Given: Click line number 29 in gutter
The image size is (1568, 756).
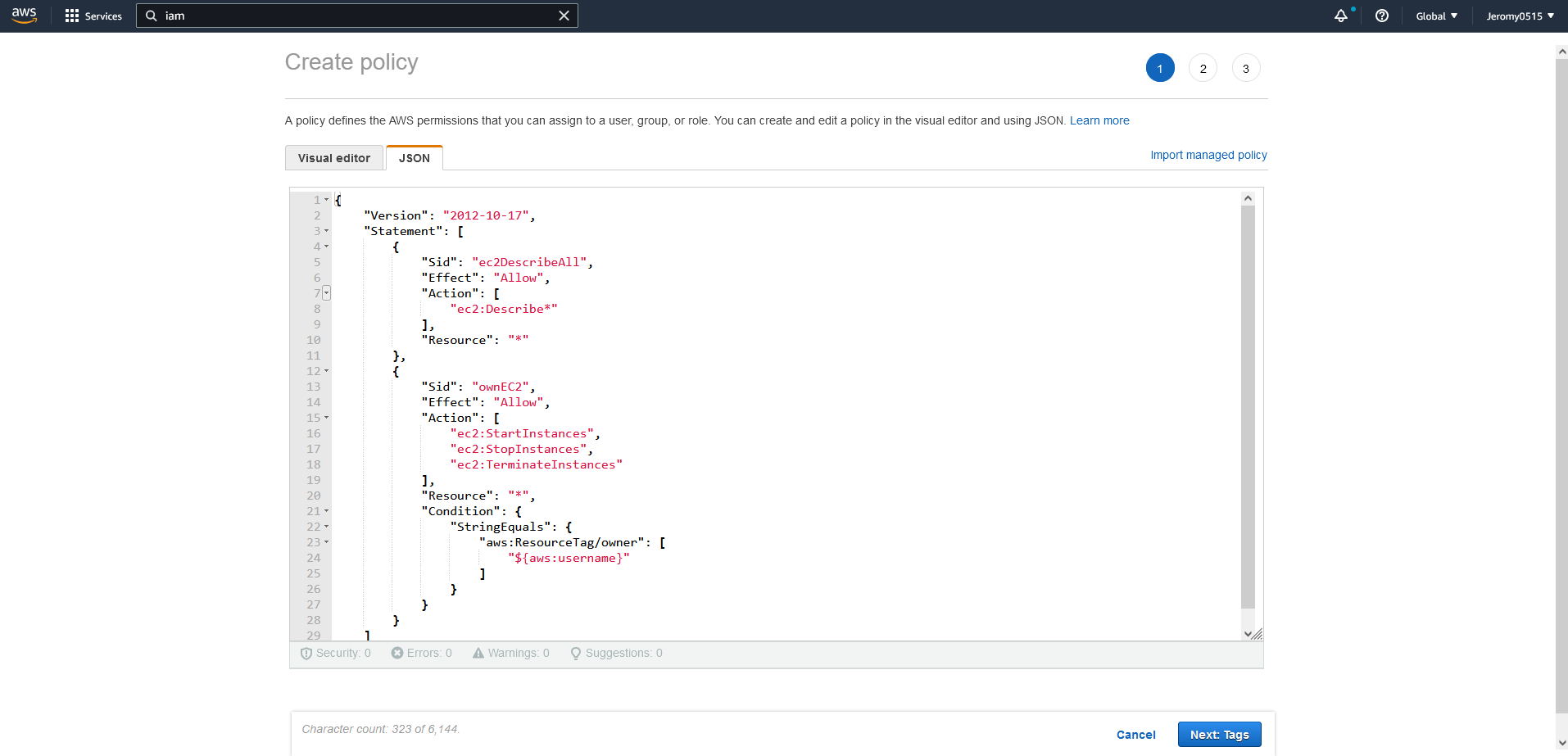Looking at the screenshot, I should [x=314, y=635].
